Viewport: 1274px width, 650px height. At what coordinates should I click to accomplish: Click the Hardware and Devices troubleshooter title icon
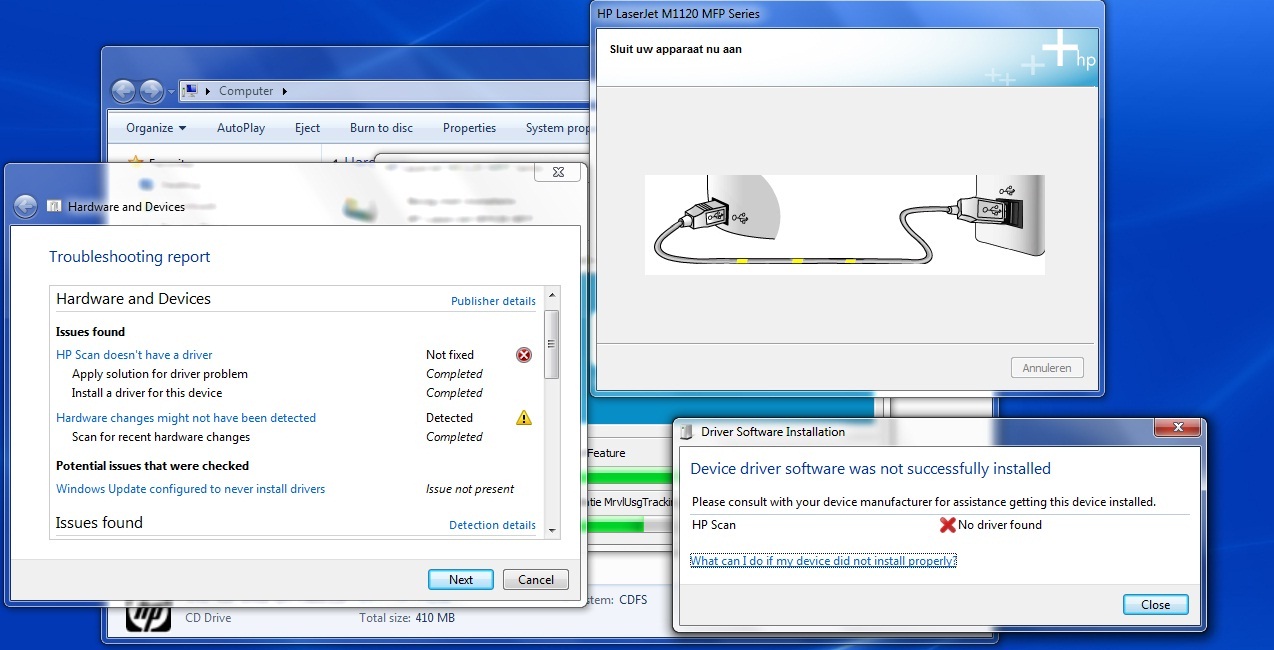point(54,207)
